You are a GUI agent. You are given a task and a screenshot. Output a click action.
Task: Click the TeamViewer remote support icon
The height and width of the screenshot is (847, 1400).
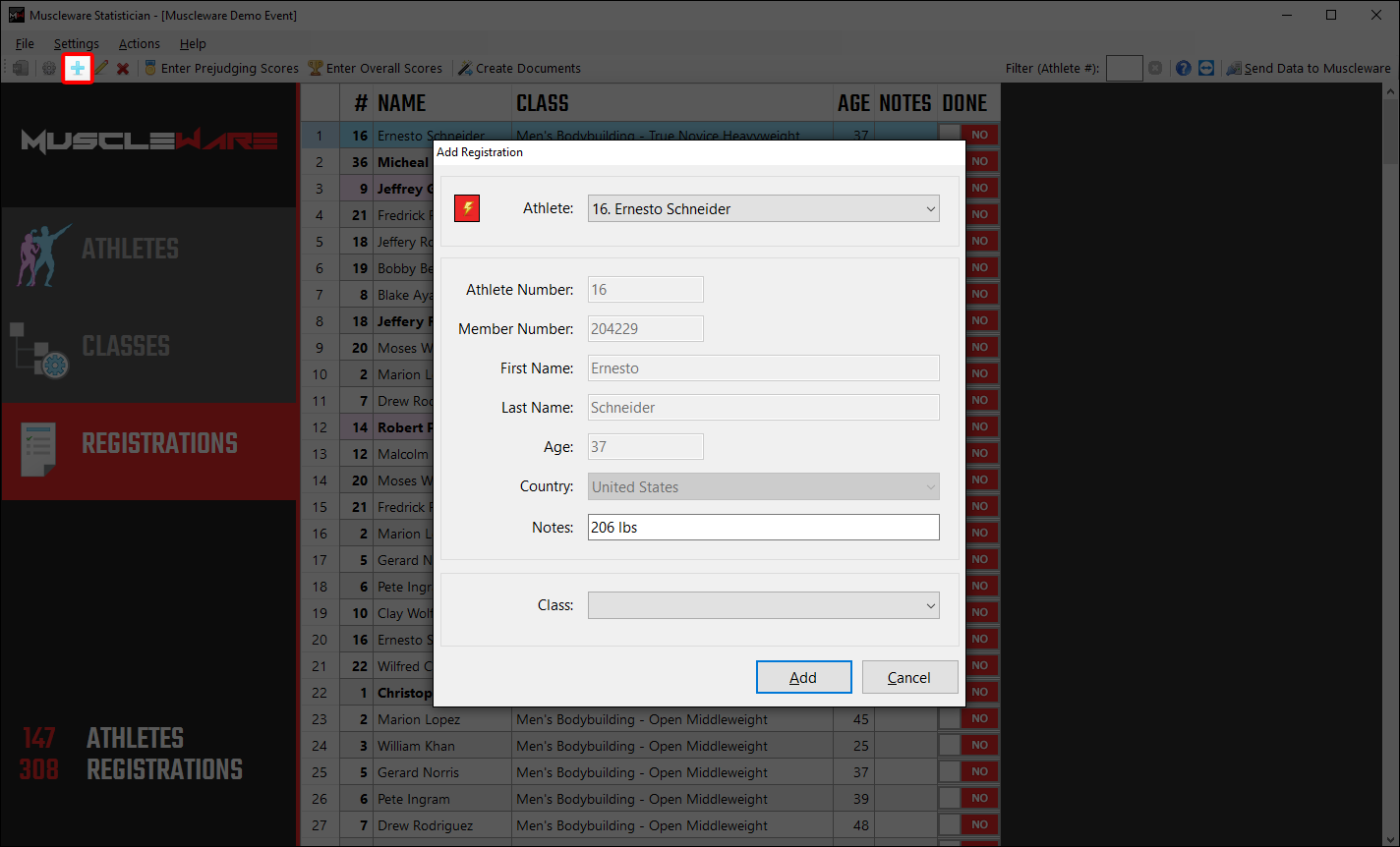pos(1206,68)
